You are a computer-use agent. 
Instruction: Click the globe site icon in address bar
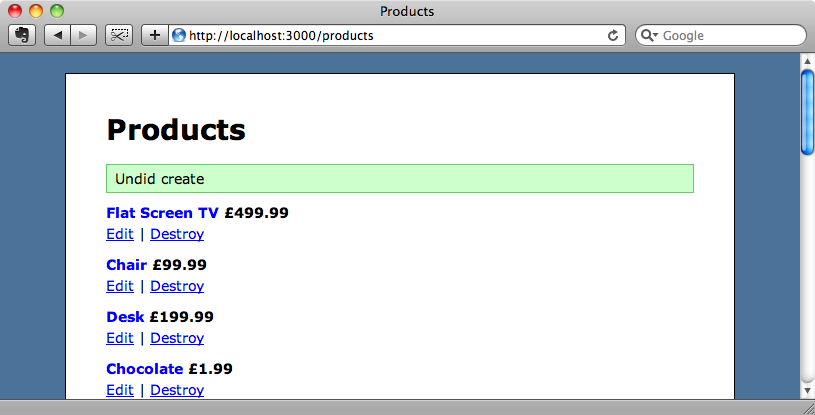click(x=179, y=35)
